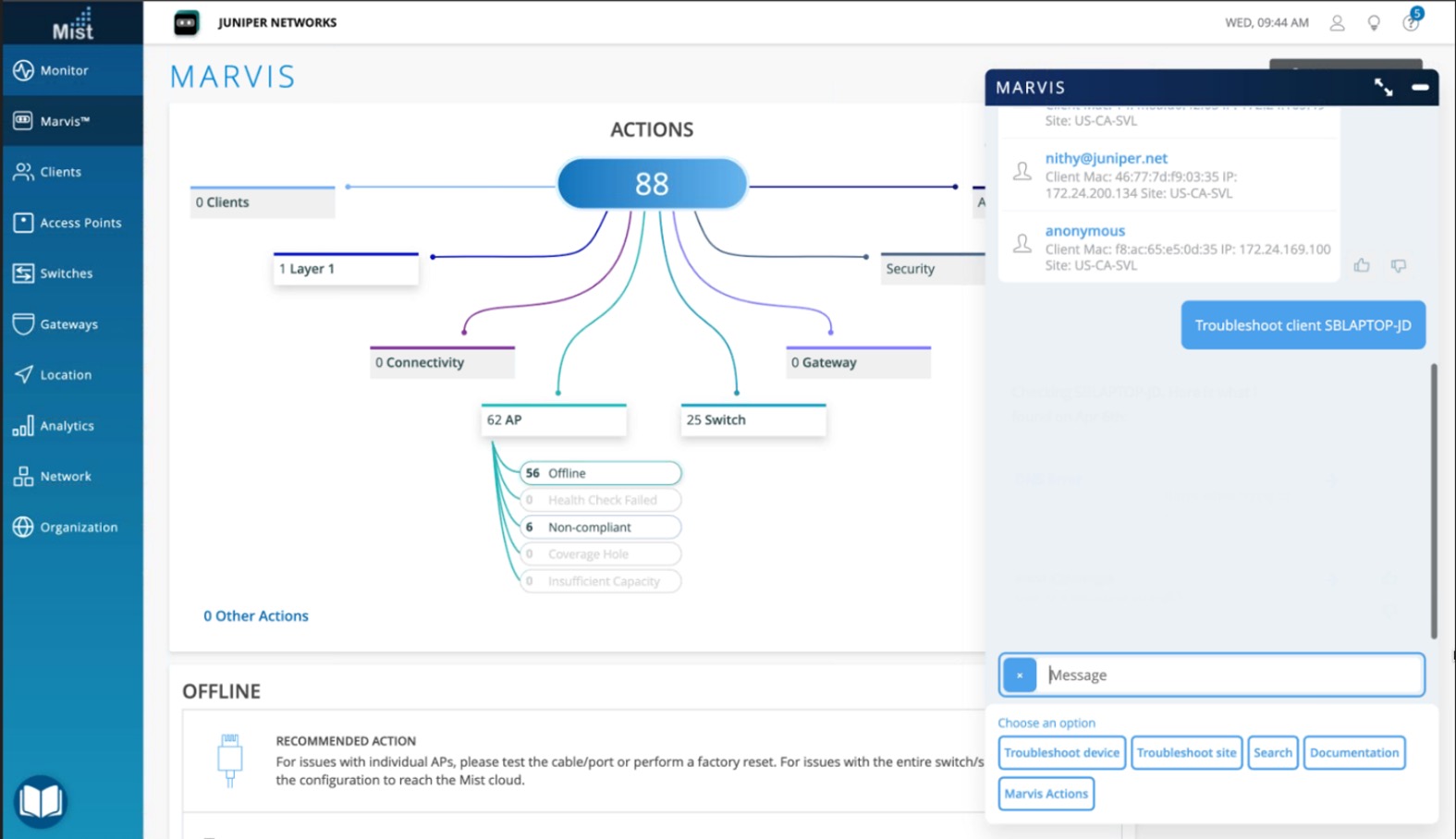Image resolution: width=1456 pixels, height=839 pixels.
Task: Open nithy@juniper.net client link
Action: [x=1106, y=158]
